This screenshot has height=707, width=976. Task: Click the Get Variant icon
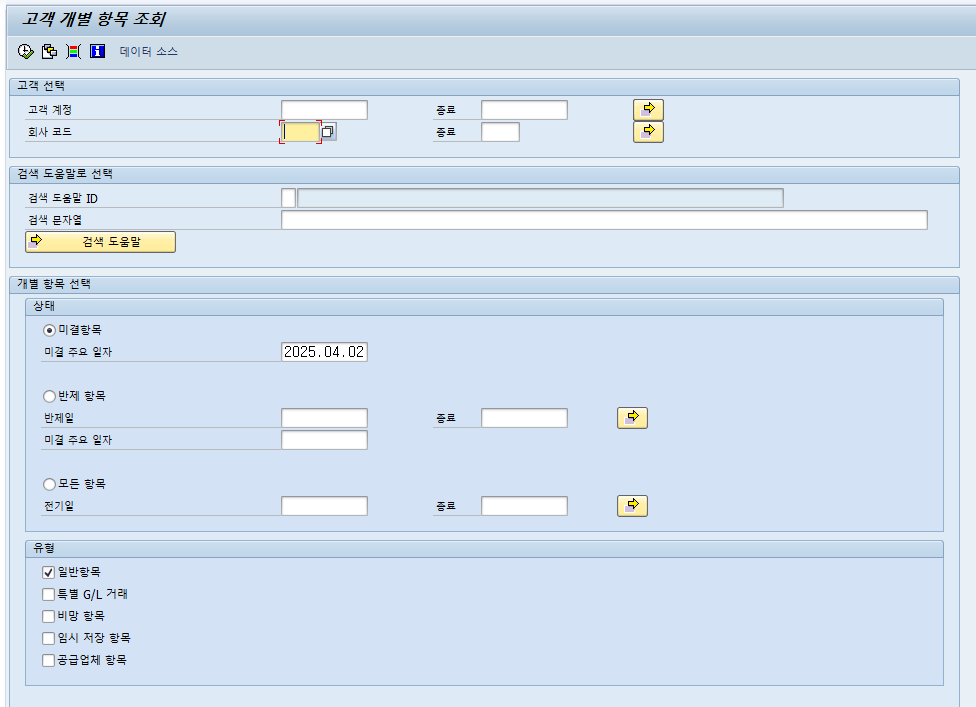coord(49,52)
